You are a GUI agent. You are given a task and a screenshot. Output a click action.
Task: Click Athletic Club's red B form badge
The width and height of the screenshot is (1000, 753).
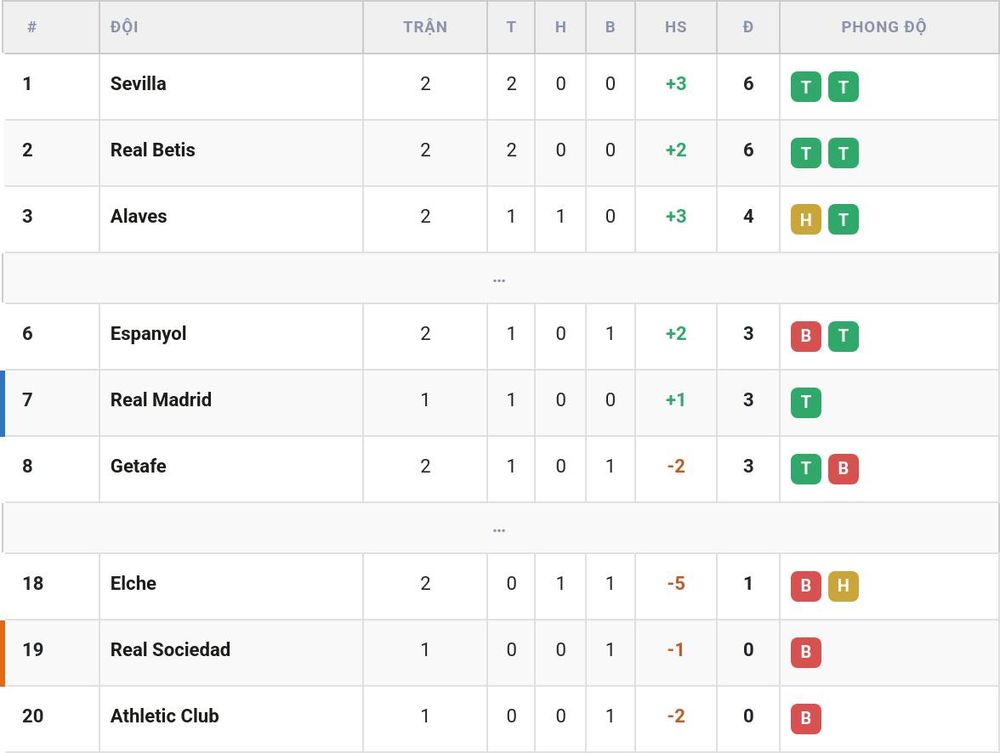[x=805, y=719]
